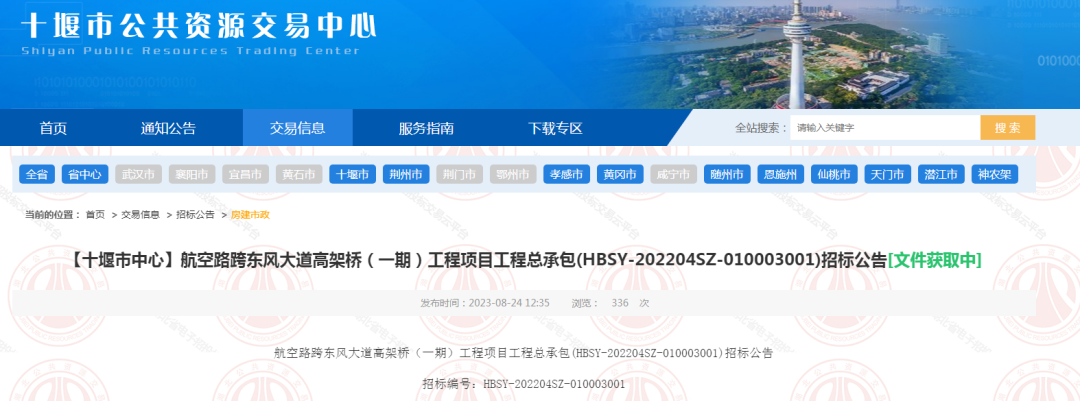
Task: Select the 宜昌市 region filter
Action: click(245, 174)
